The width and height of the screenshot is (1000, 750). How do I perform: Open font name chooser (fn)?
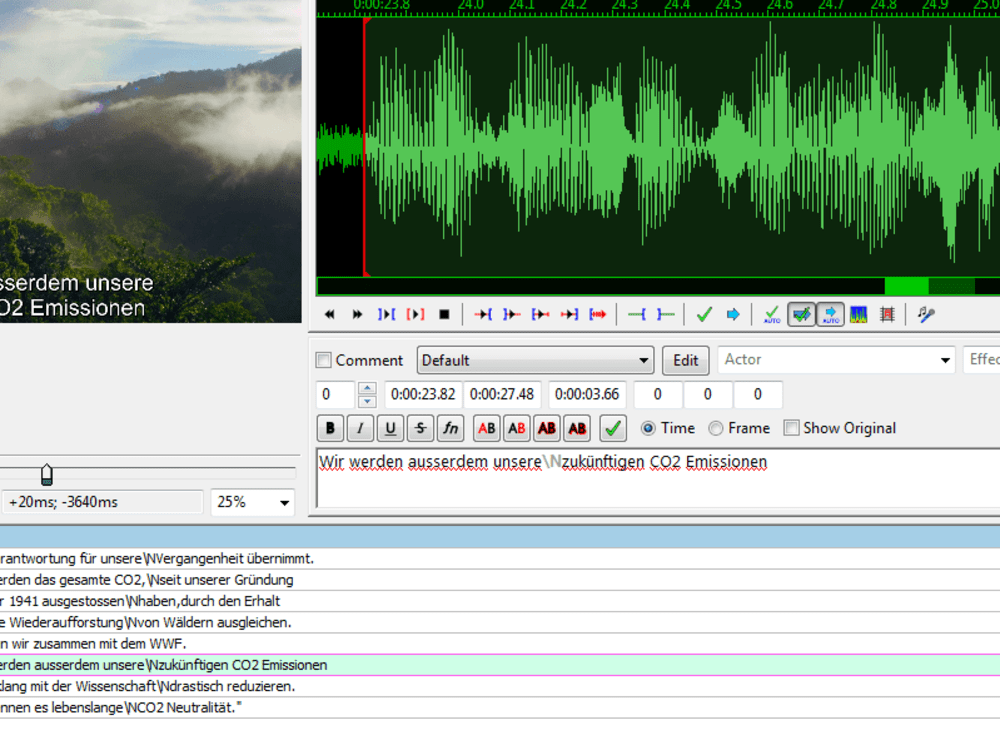click(451, 428)
